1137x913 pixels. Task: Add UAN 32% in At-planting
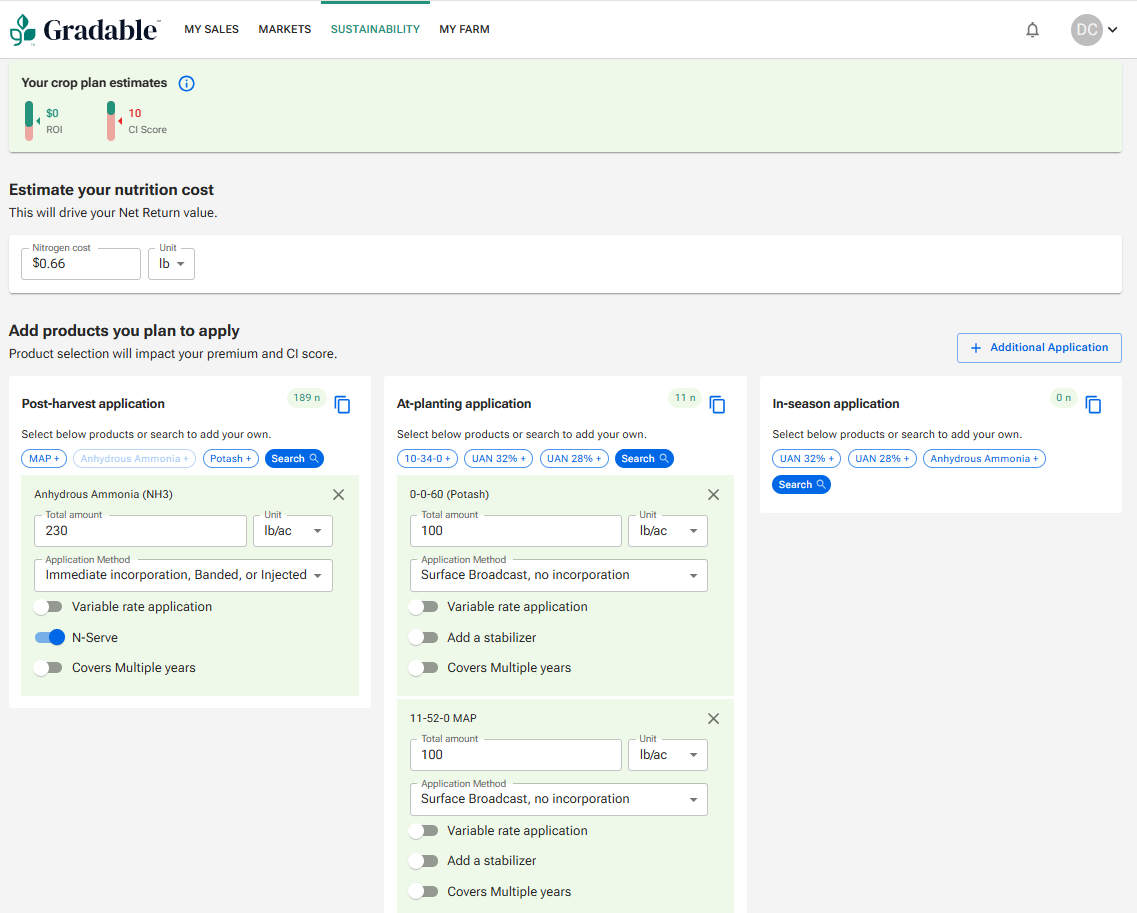pos(499,459)
